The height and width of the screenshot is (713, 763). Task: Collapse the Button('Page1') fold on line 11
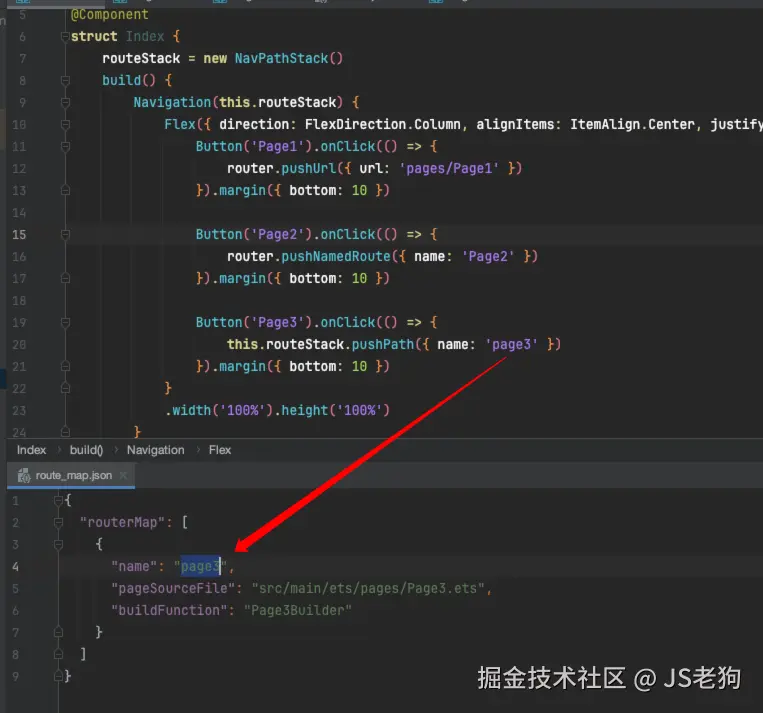point(65,146)
